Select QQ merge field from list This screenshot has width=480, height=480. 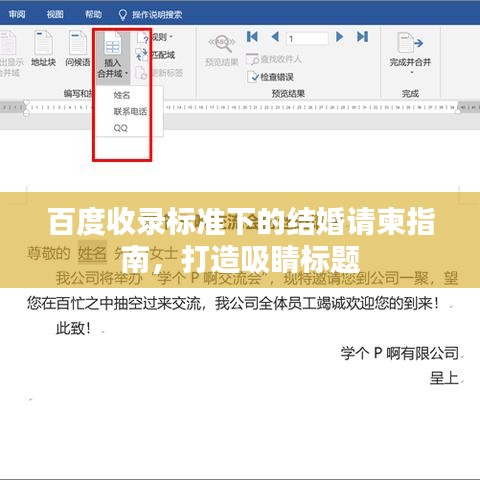click(x=120, y=128)
